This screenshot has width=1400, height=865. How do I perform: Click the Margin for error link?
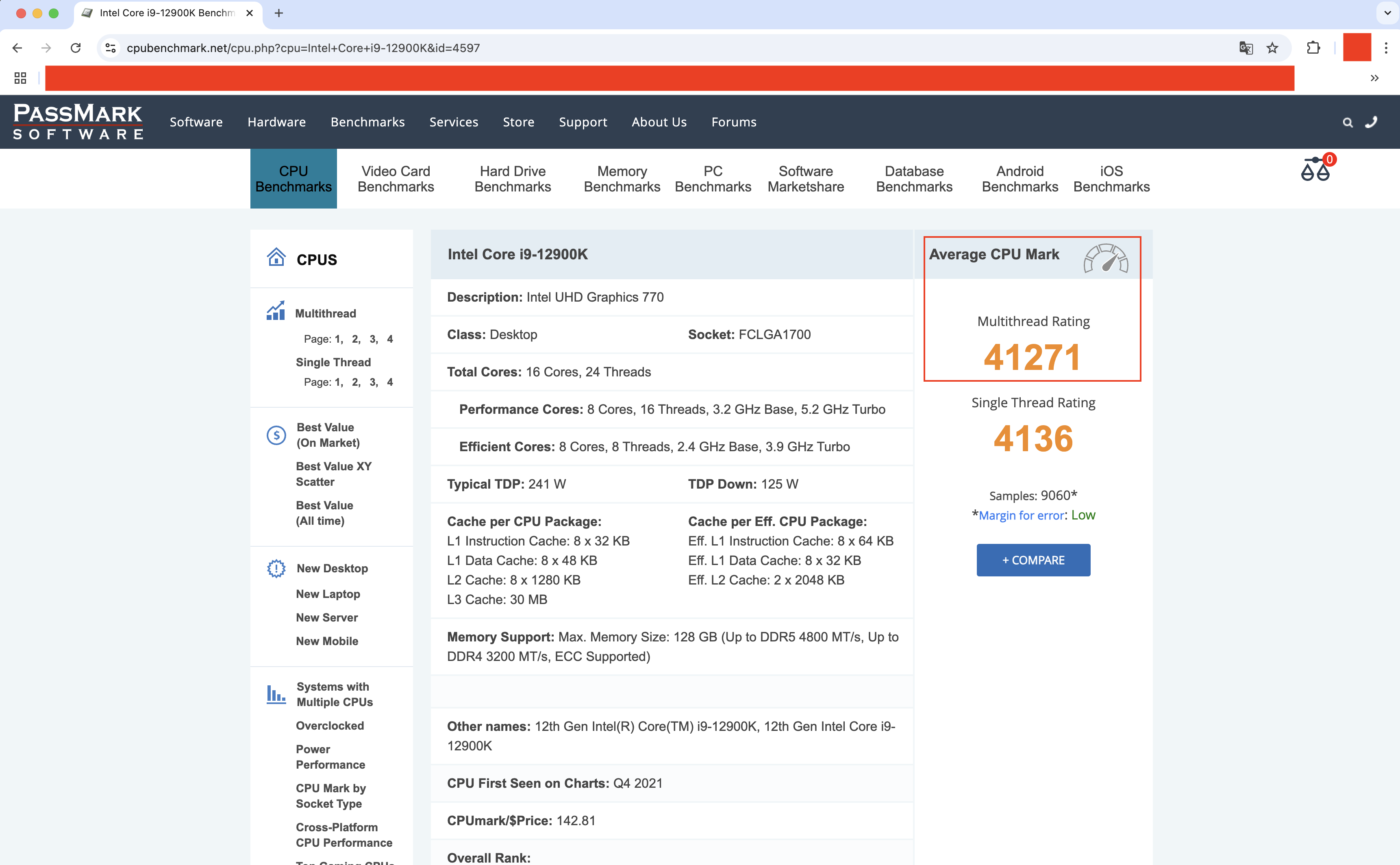tap(1021, 515)
